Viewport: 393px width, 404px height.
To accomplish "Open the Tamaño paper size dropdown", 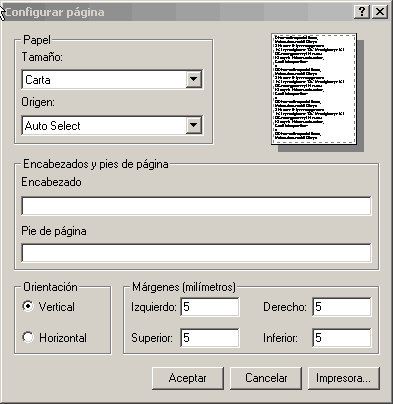I will [194, 79].
